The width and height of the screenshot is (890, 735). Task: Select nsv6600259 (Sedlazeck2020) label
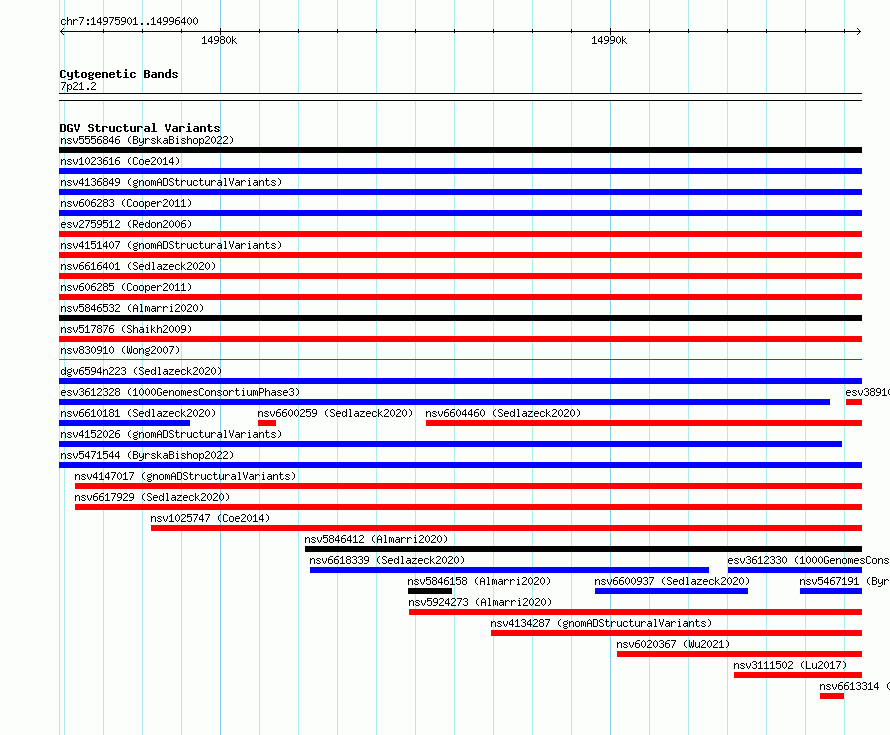point(335,413)
